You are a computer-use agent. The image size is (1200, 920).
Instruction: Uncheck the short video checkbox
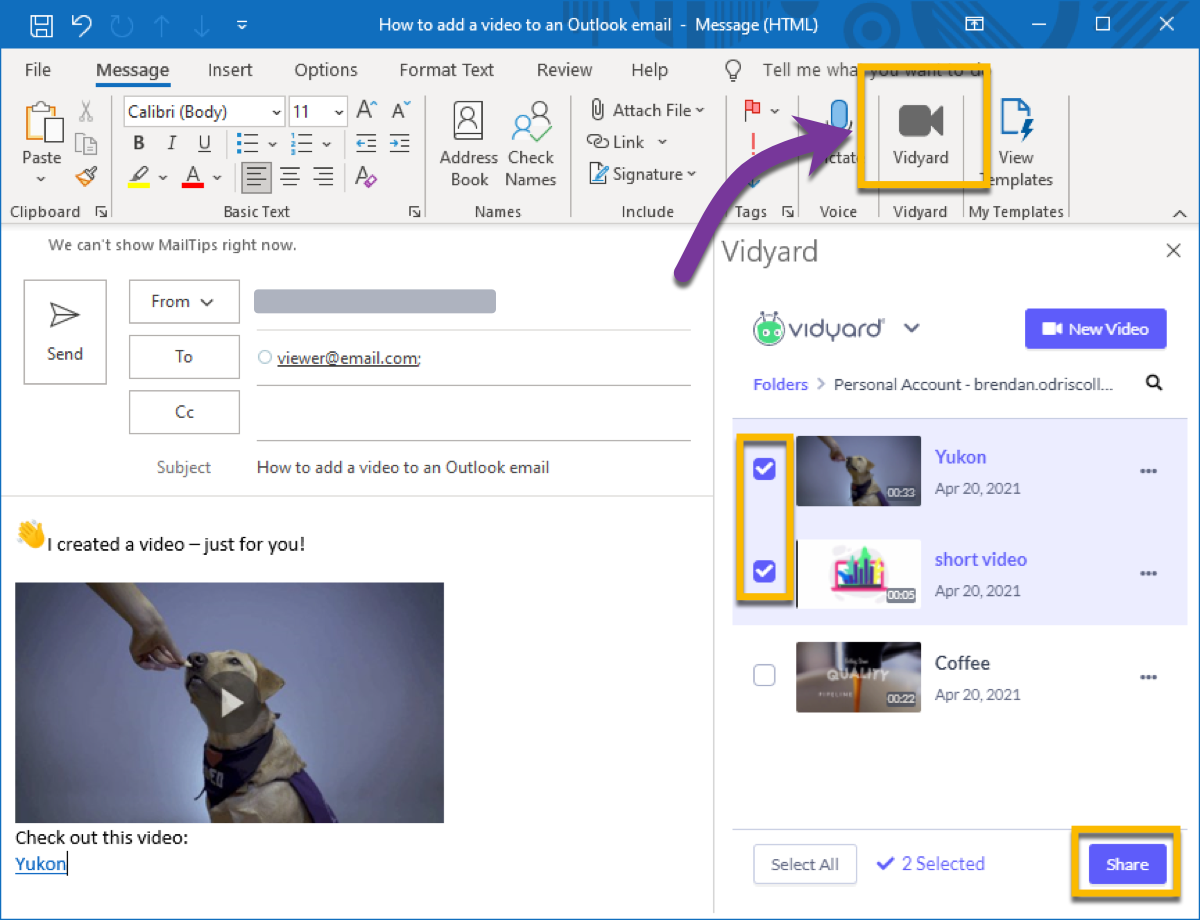[764, 571]
